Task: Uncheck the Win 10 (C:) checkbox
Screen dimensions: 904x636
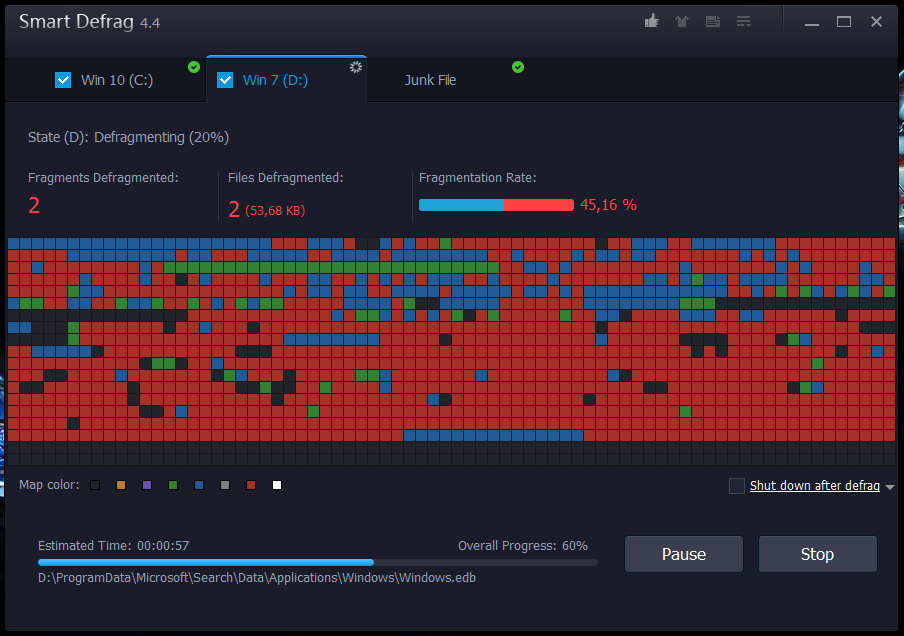Action: [x=63, y=80]
